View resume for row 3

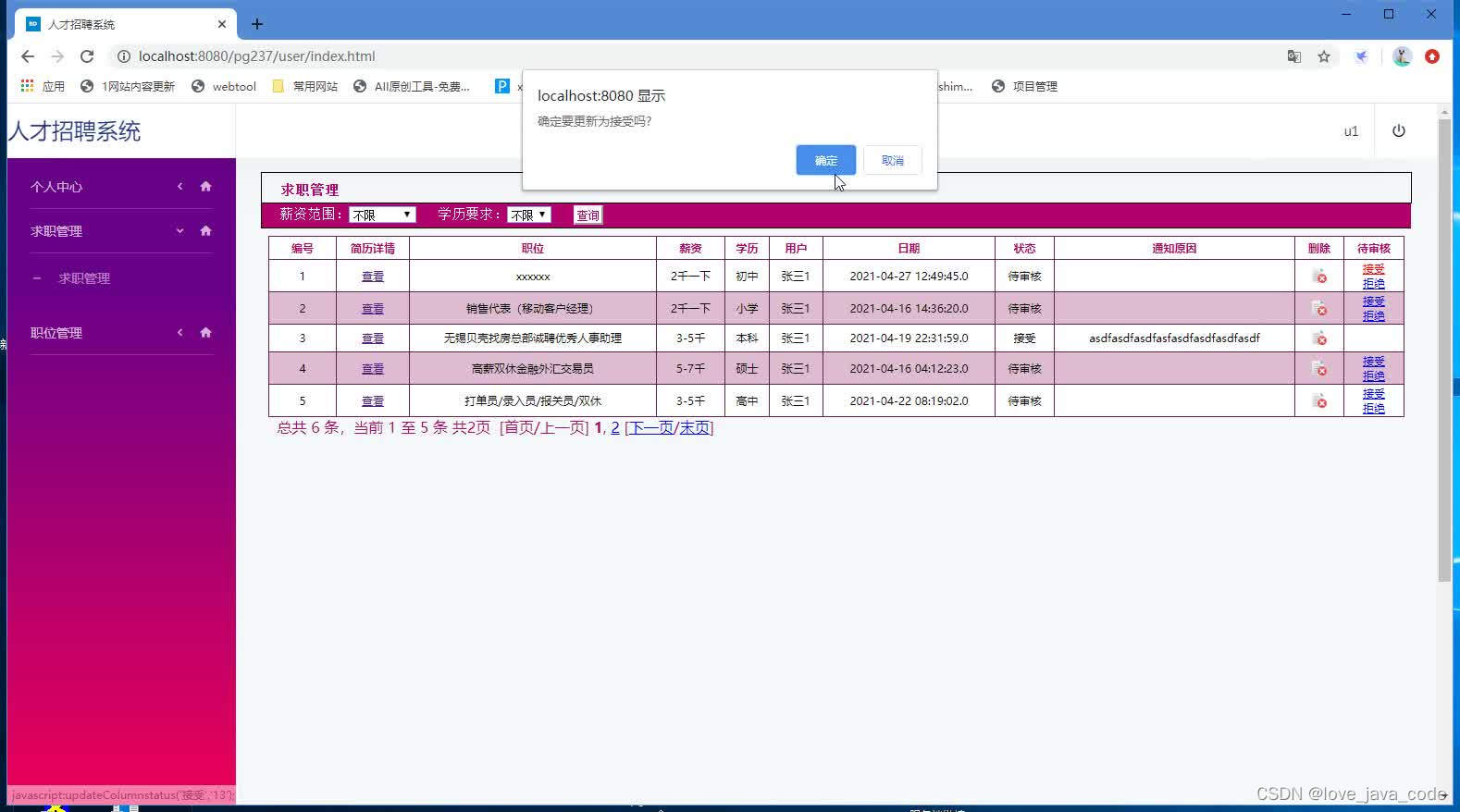(373, 338)
